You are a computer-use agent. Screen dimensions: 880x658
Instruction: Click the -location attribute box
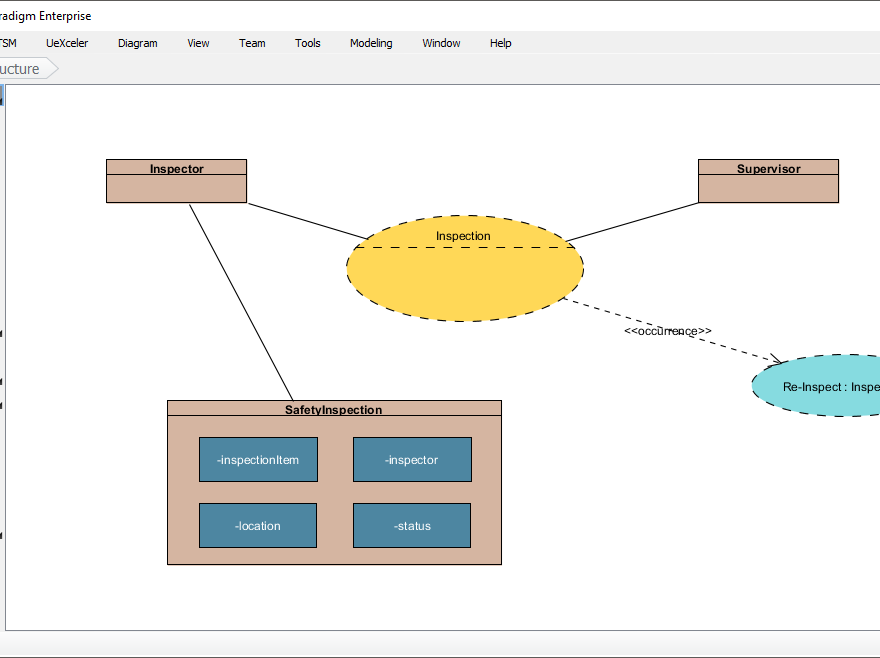coord(258,525)
